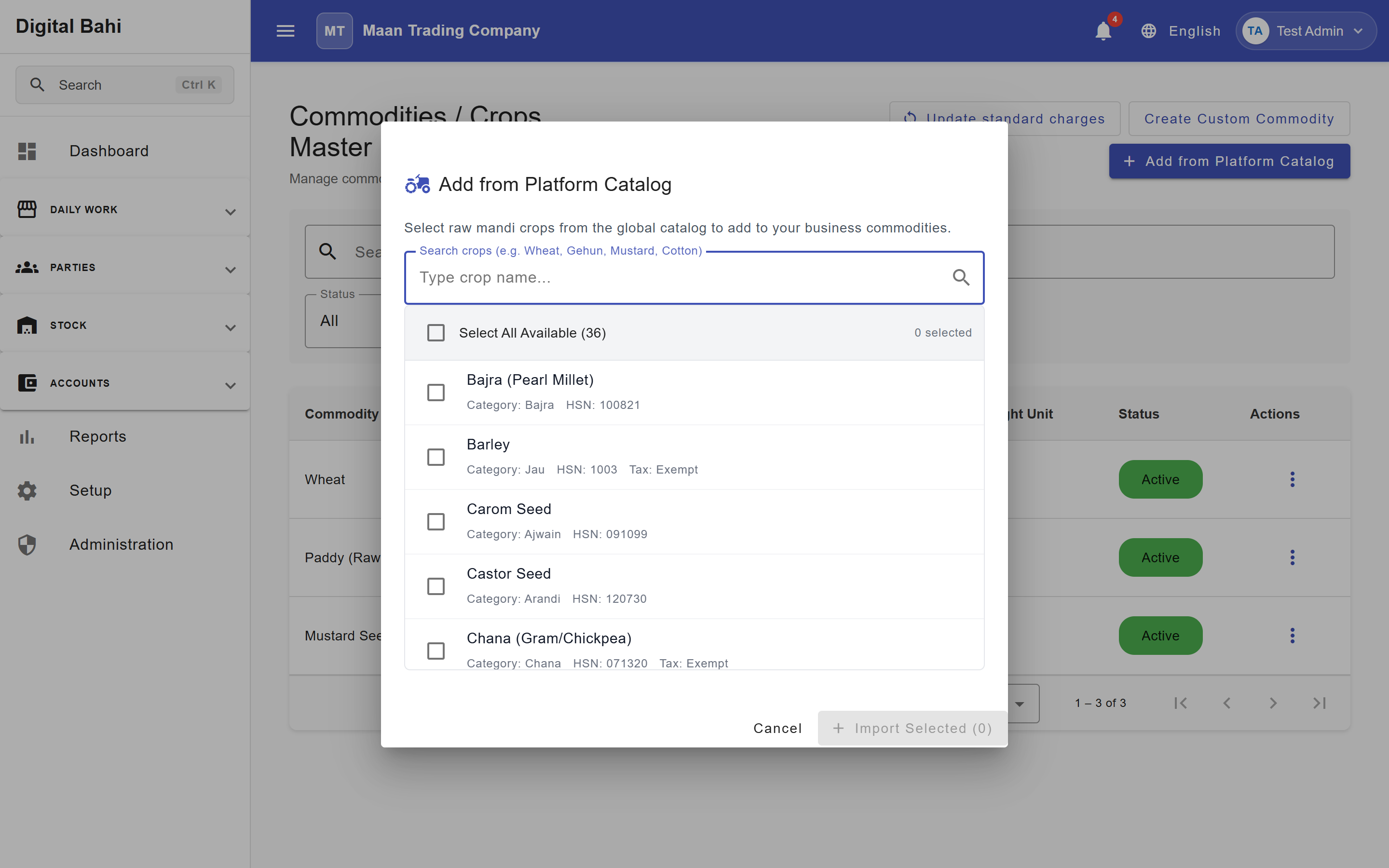Click the TA user avatar

click(1255, 31)
